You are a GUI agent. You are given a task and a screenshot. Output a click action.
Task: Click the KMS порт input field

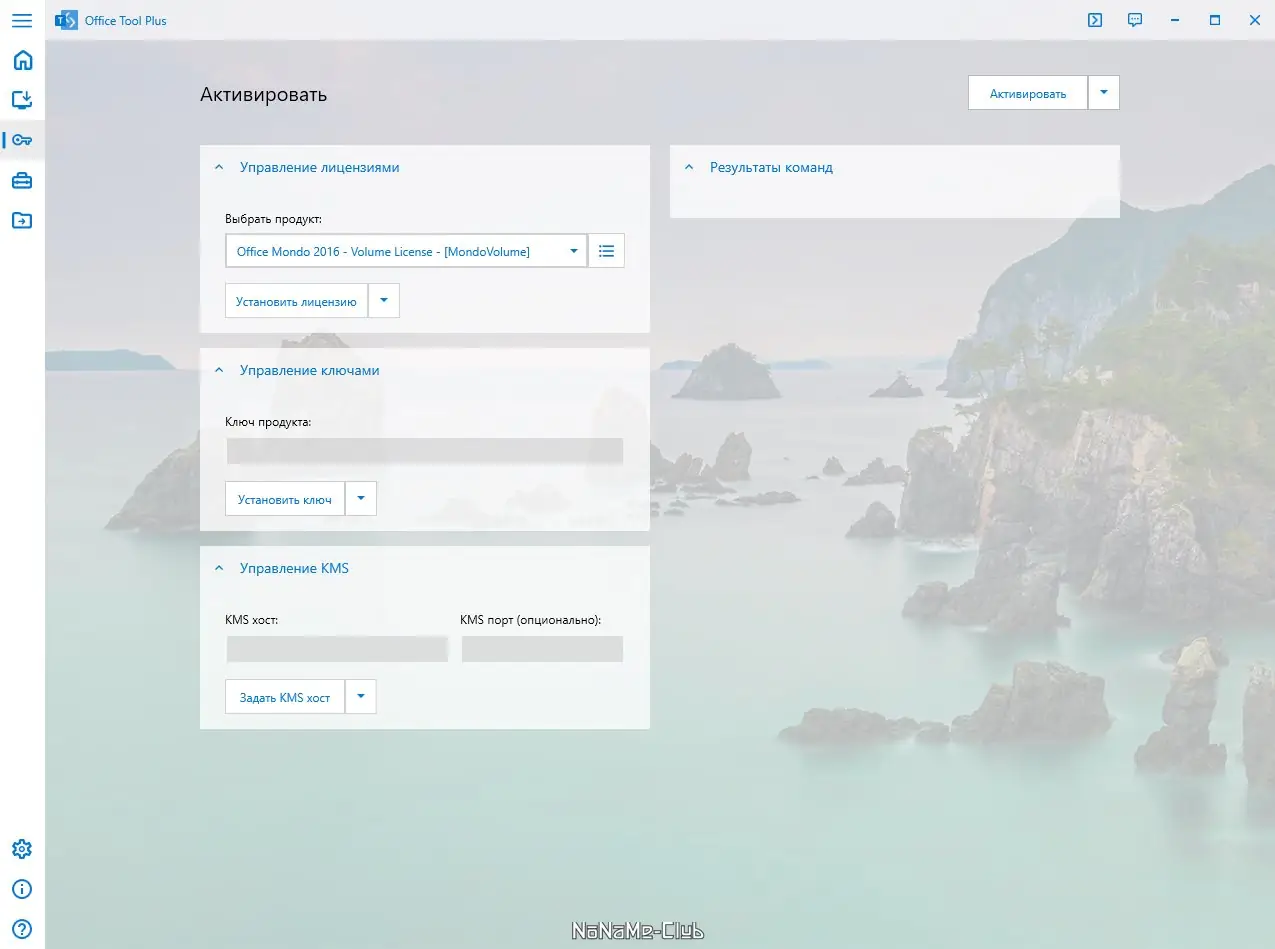click(x=542, y=649)
